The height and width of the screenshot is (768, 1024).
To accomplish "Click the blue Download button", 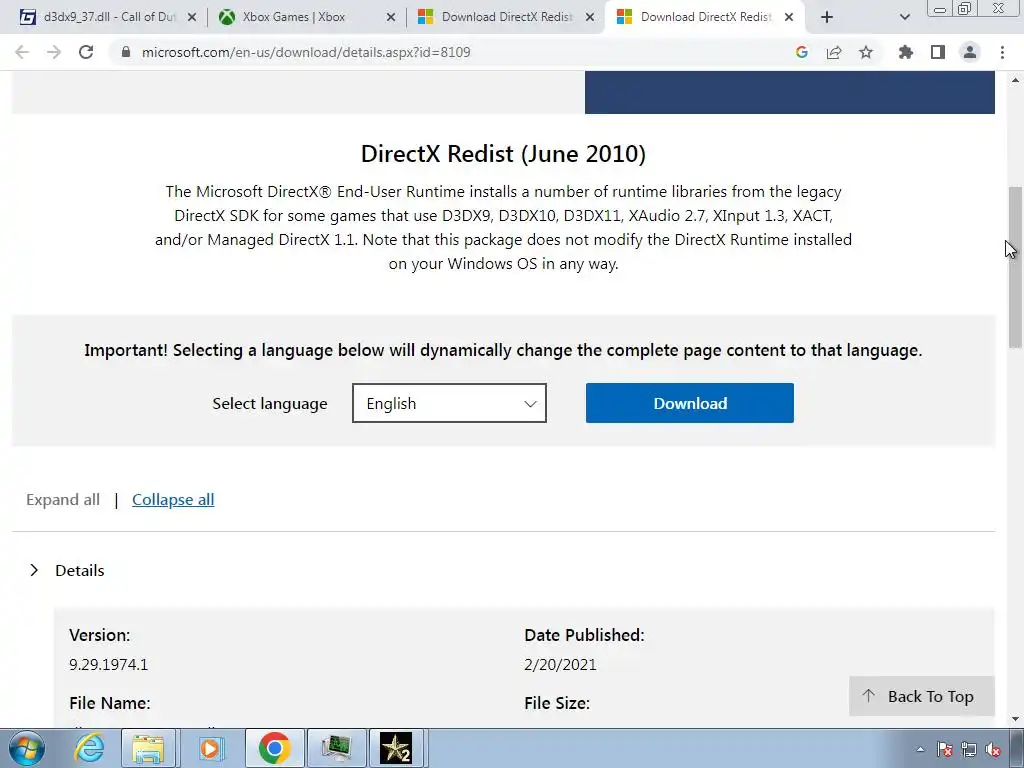I will [x=690, y=403].
